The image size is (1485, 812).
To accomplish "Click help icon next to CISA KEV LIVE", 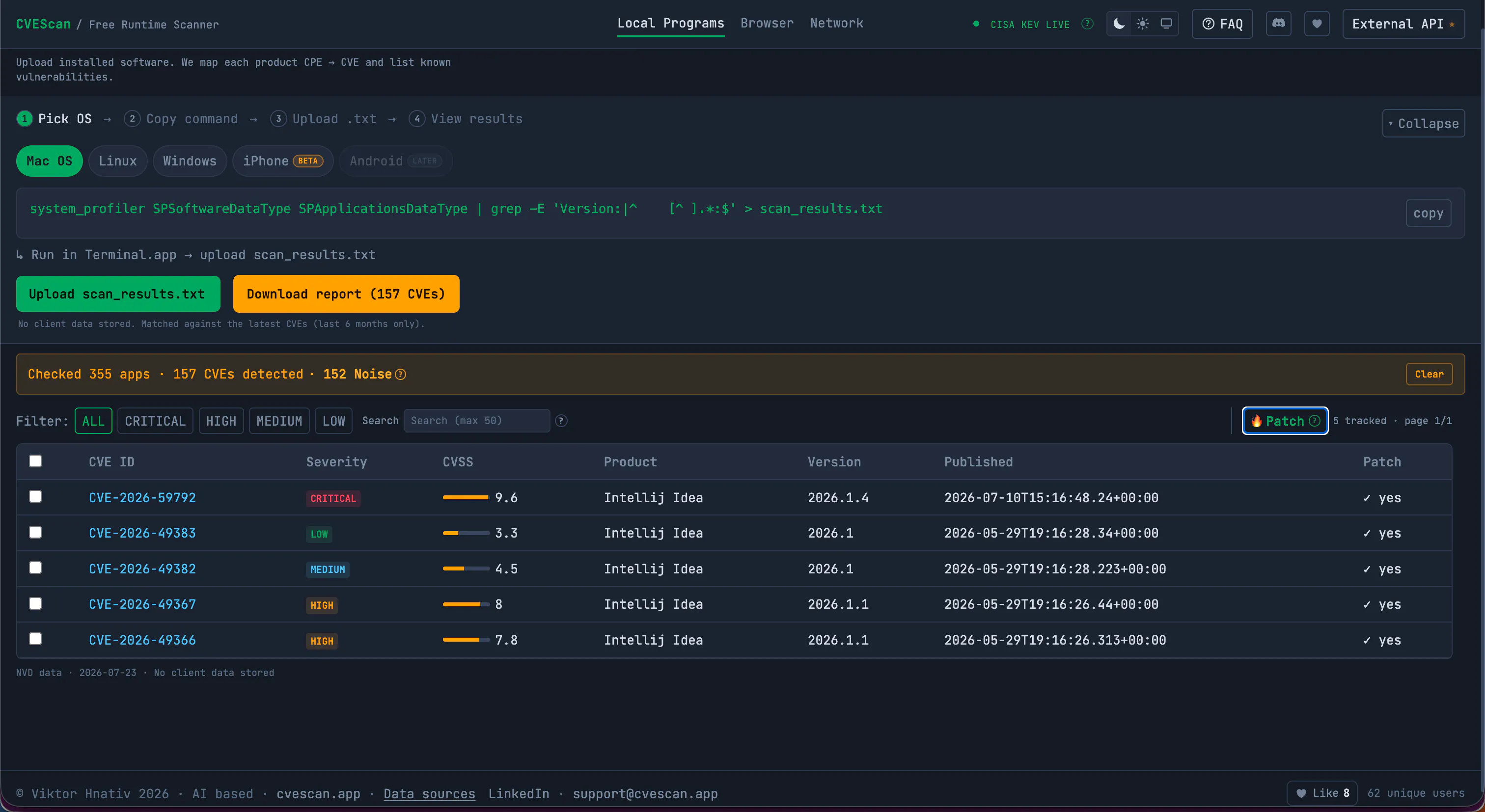I will point(1087,24).
